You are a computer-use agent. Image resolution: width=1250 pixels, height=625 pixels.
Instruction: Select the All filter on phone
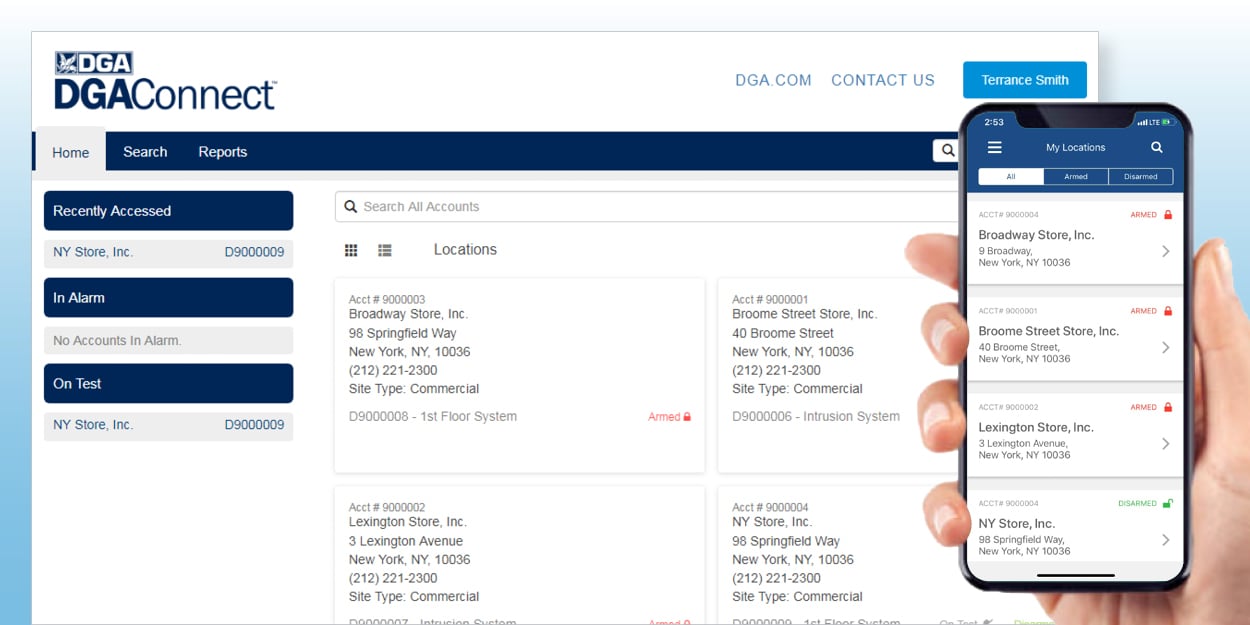point(1011,177)
